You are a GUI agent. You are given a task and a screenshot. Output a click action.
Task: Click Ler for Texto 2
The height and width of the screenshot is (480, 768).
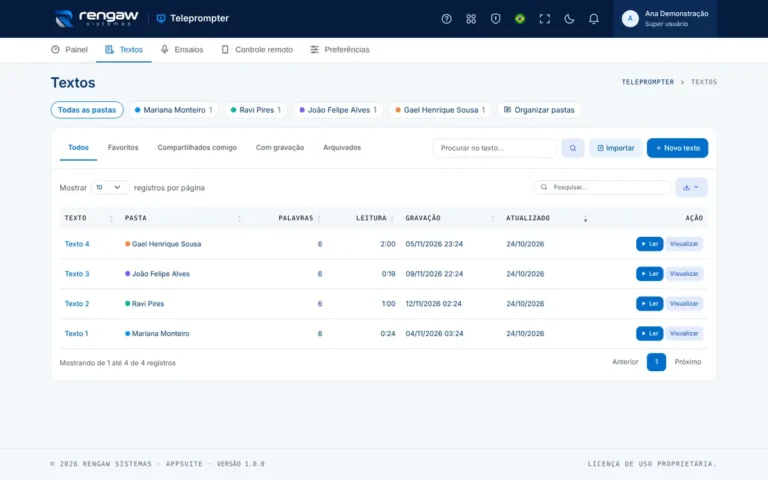[649, 304]
